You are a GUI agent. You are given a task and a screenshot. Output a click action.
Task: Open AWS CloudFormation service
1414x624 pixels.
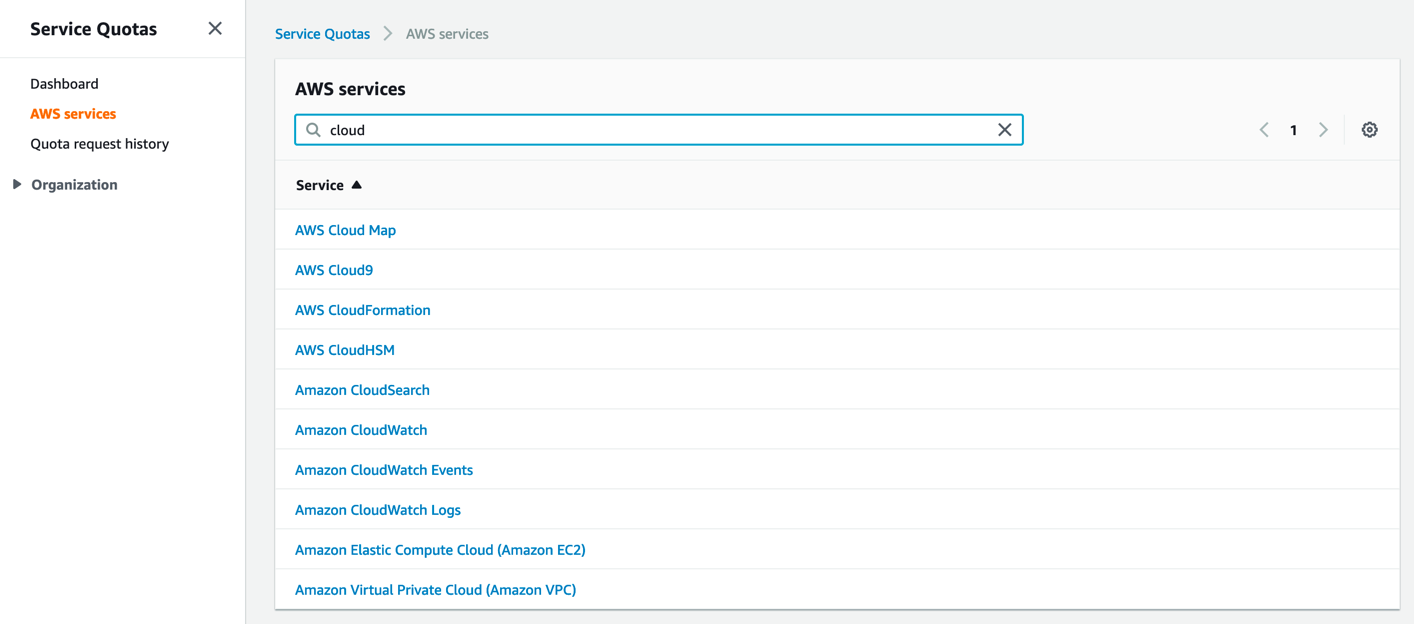(363, 310)
